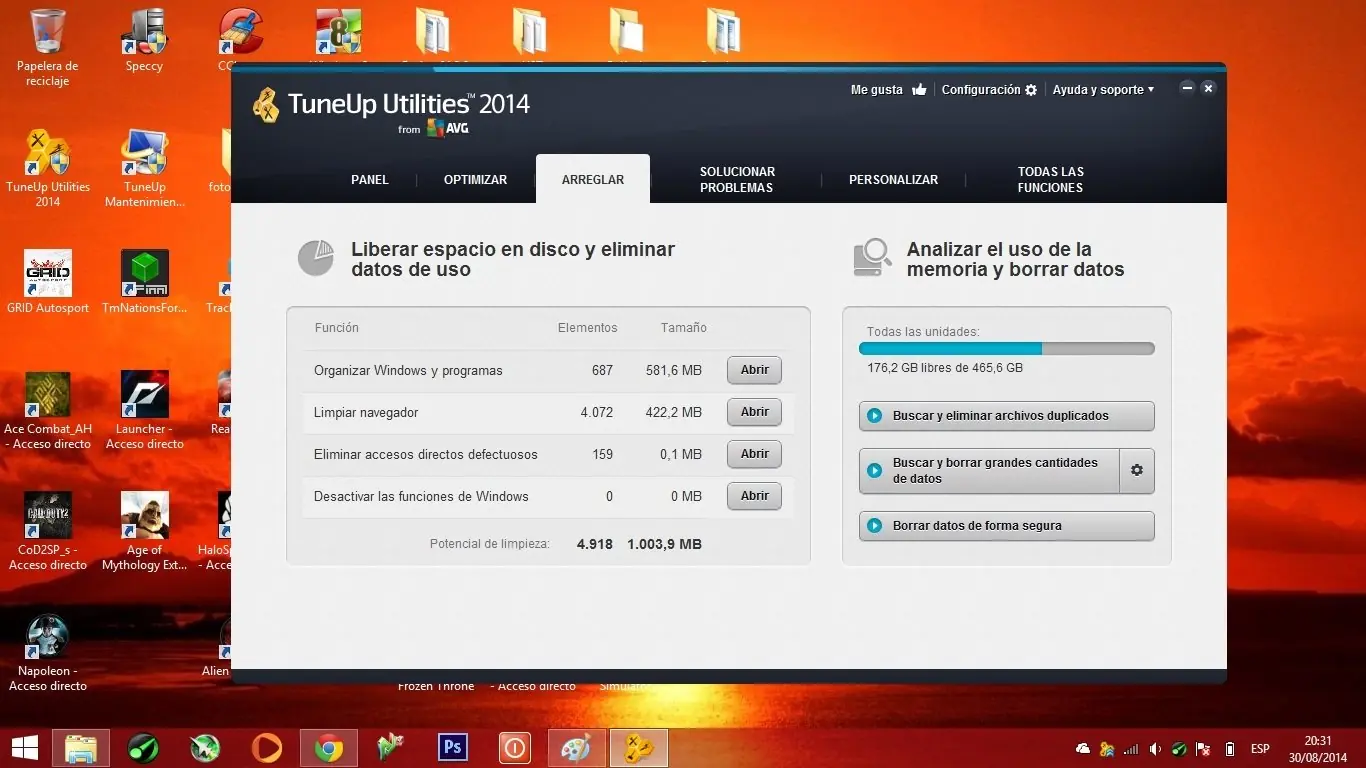Open Photoshop from the taskbar
This screenshot has width=1366, height=768.
(x=453, y=747)
